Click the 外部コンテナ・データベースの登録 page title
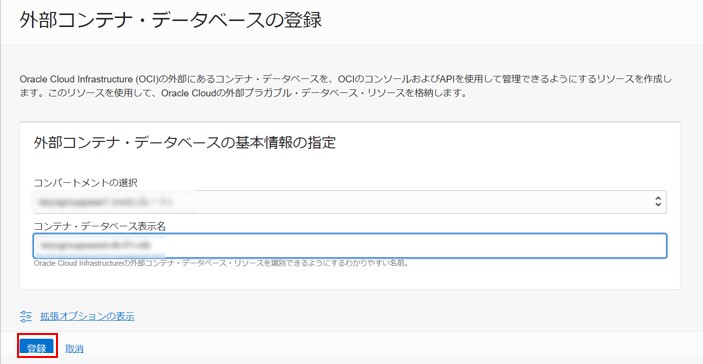The height and width of the screenshot is (364, 703). (170, 21)
